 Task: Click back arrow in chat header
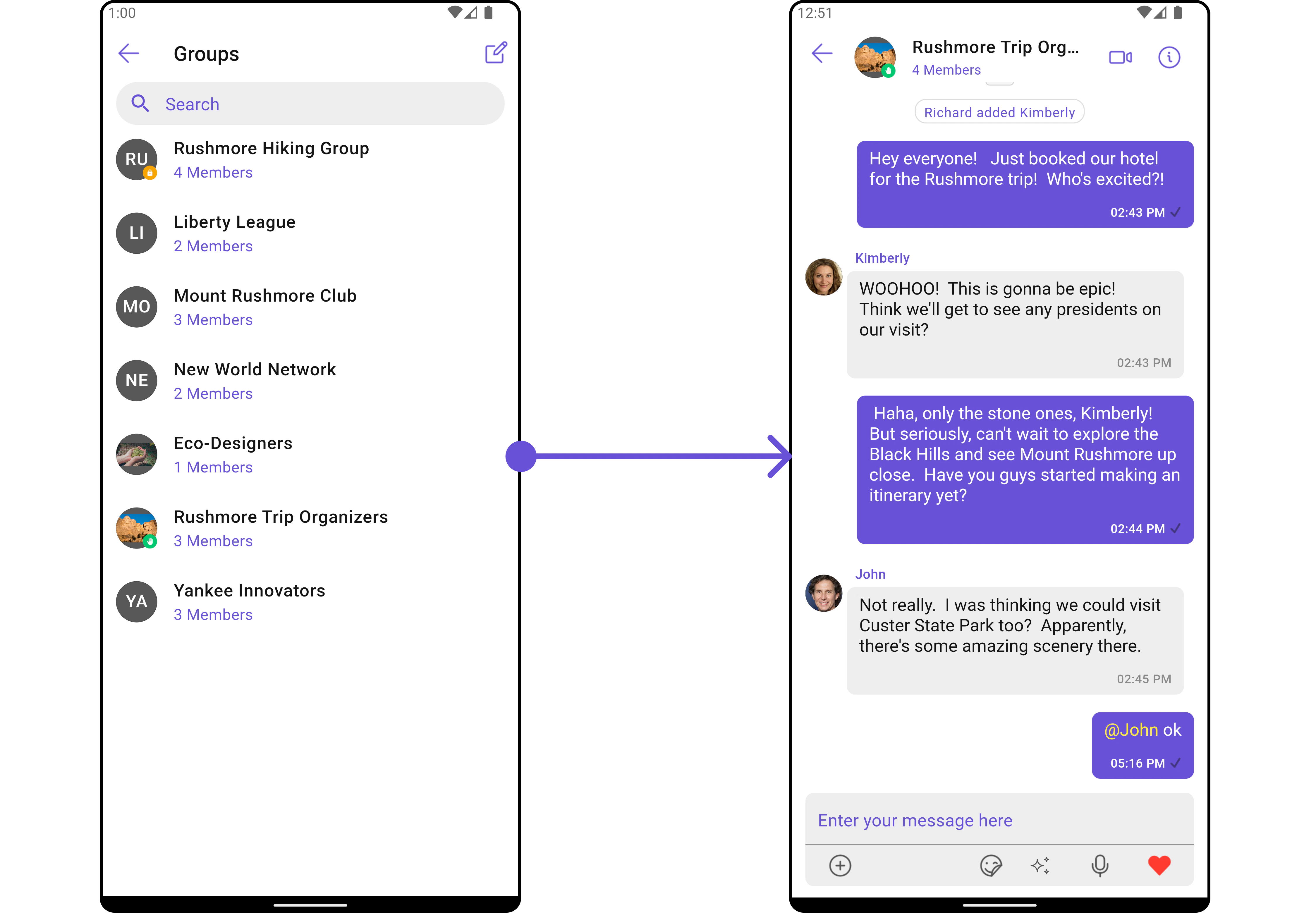click(x=822, y=54)
